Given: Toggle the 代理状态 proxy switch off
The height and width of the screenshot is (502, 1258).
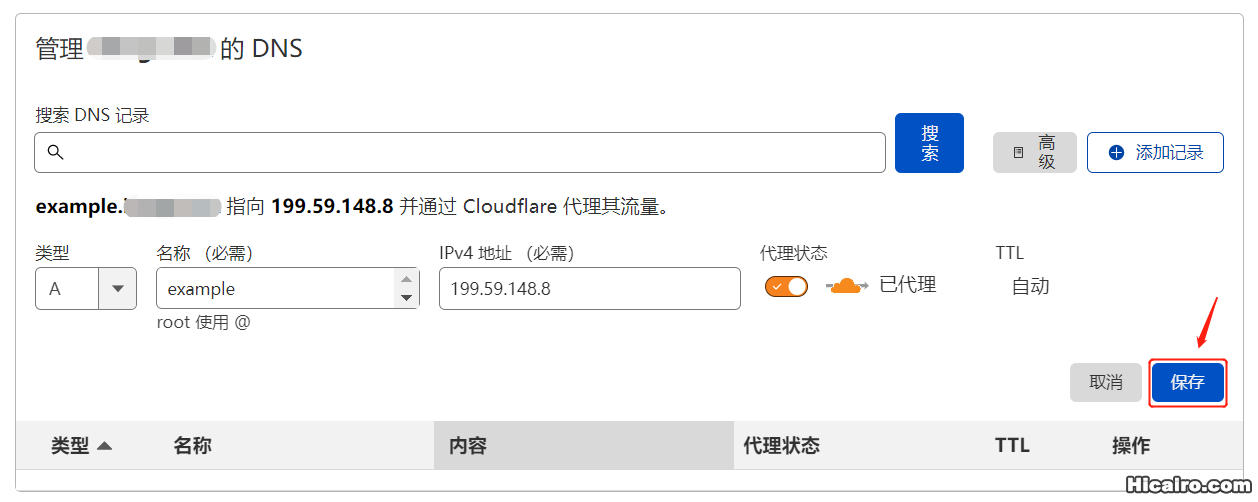Looking at the screenshot, I should point(786,287).
